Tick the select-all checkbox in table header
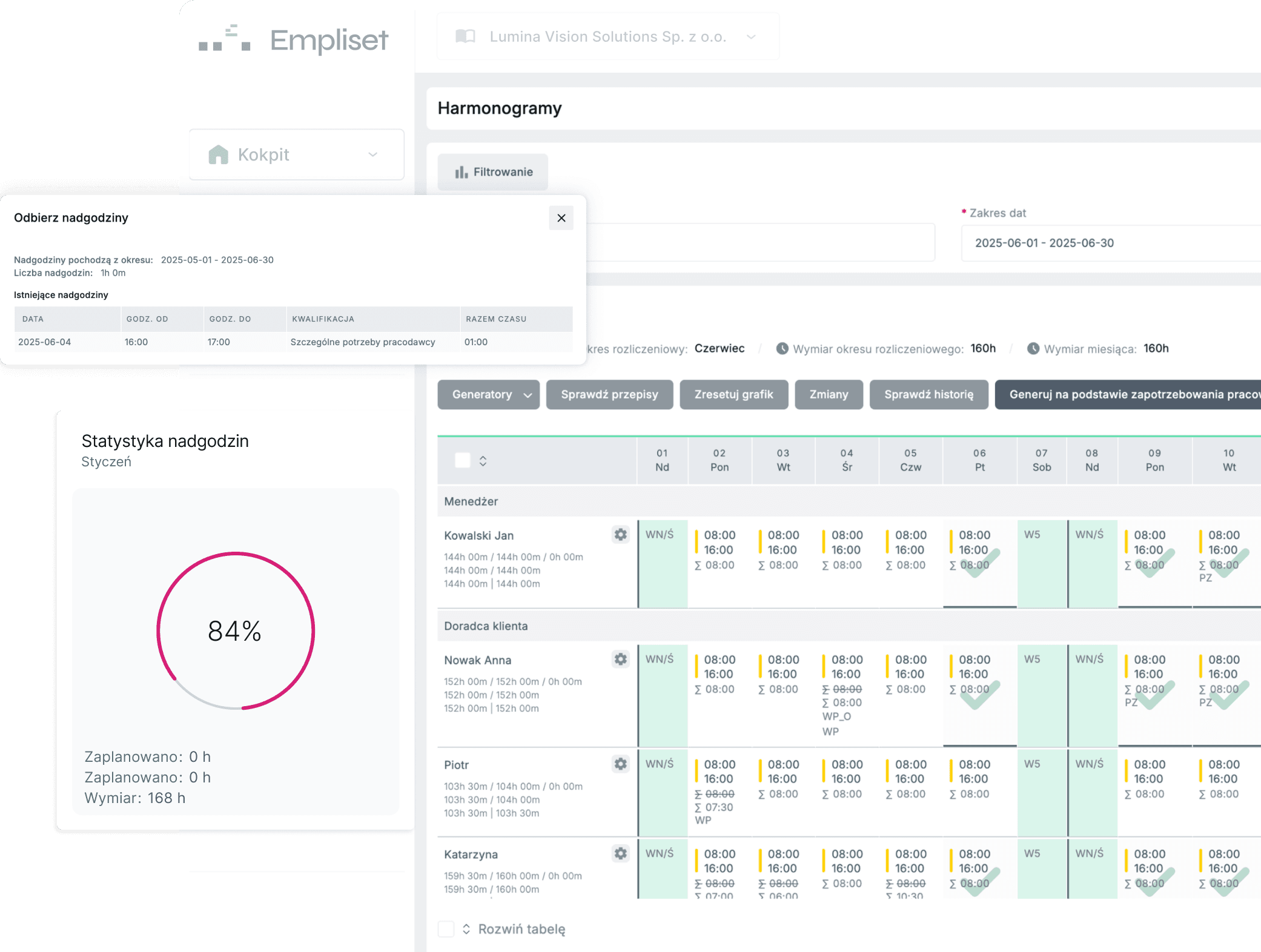The width and height of the screenshot is (1261, 952). coord(462,460)
